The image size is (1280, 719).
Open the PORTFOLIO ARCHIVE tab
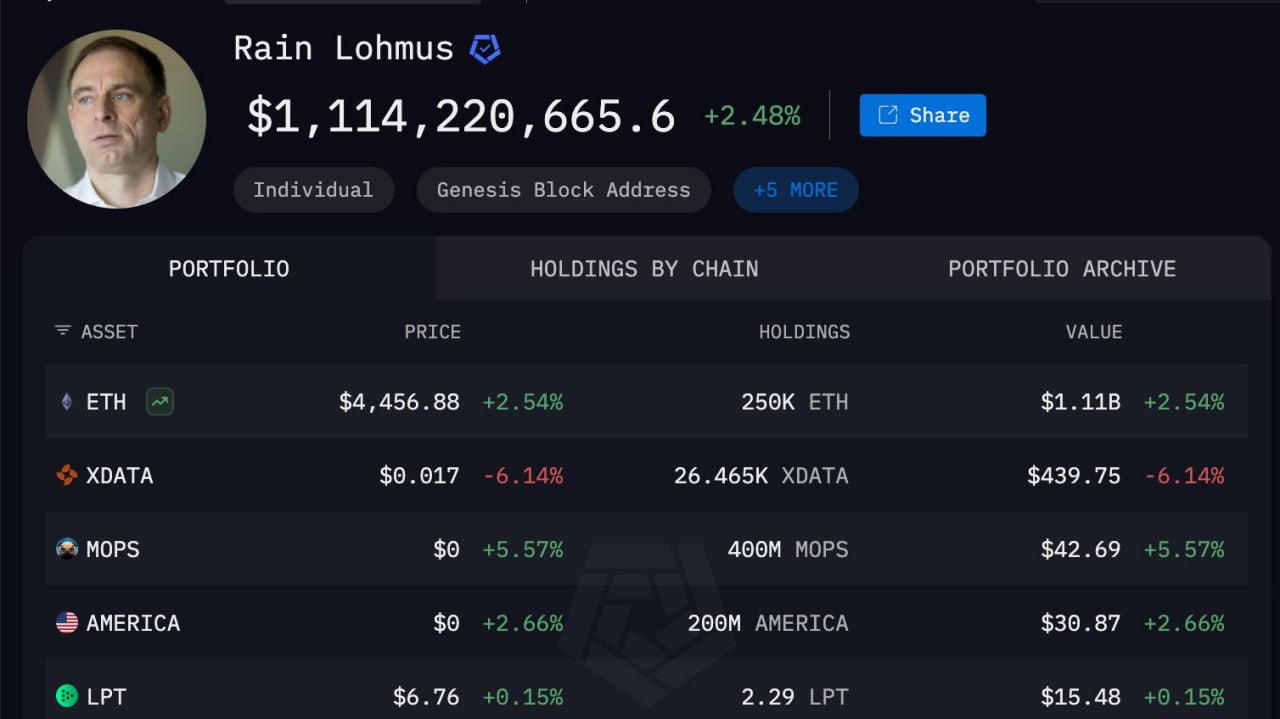1062,269
